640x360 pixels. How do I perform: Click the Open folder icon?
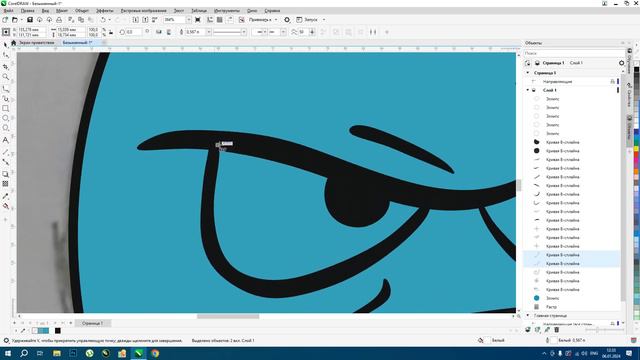[x=15, y=20]
